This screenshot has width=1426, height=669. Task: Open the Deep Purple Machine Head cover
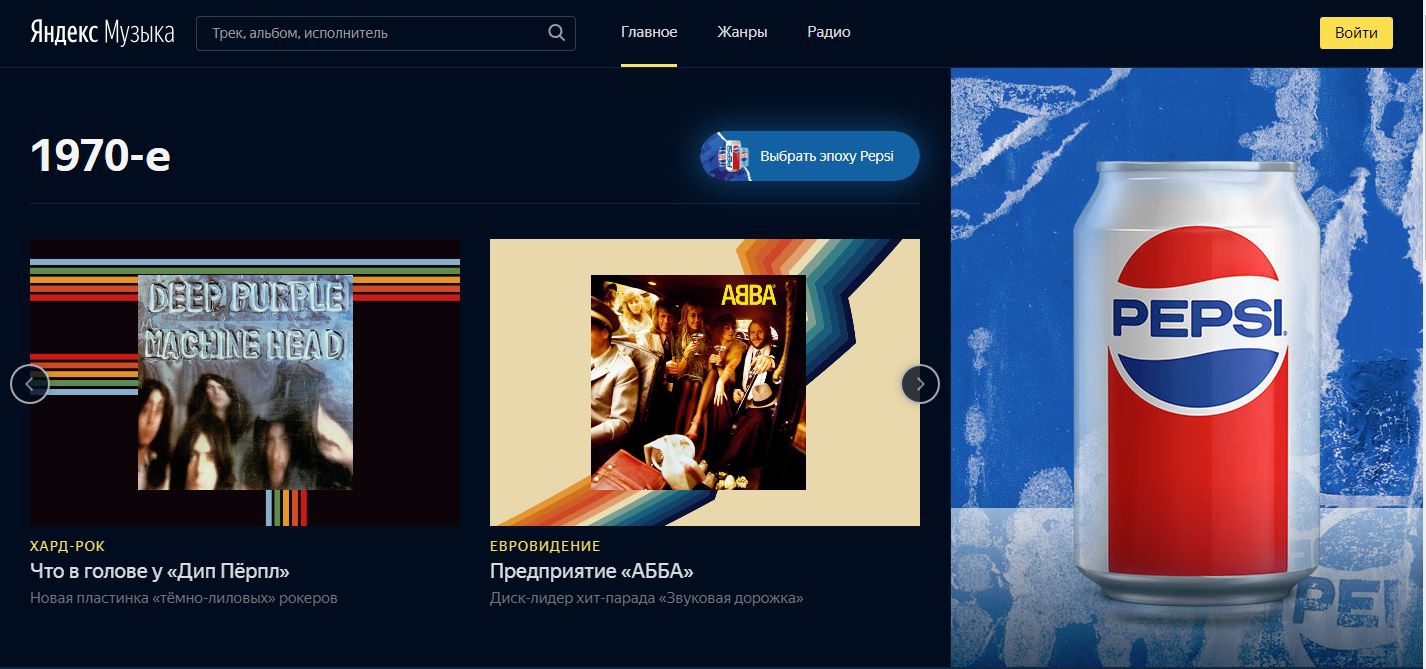245,382
